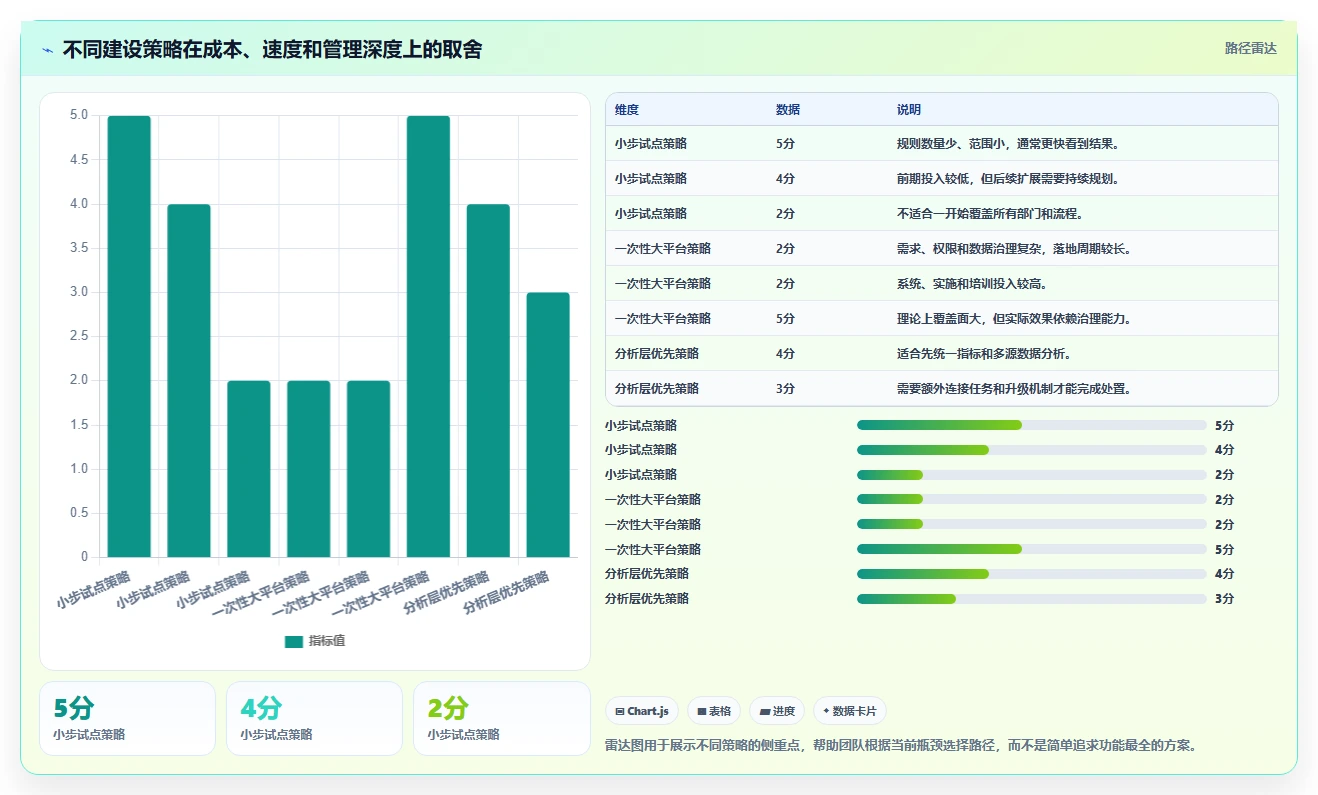Click the footer note starting with 雷达图用于展示
The image size is (1318, 795).
point(901,745)
